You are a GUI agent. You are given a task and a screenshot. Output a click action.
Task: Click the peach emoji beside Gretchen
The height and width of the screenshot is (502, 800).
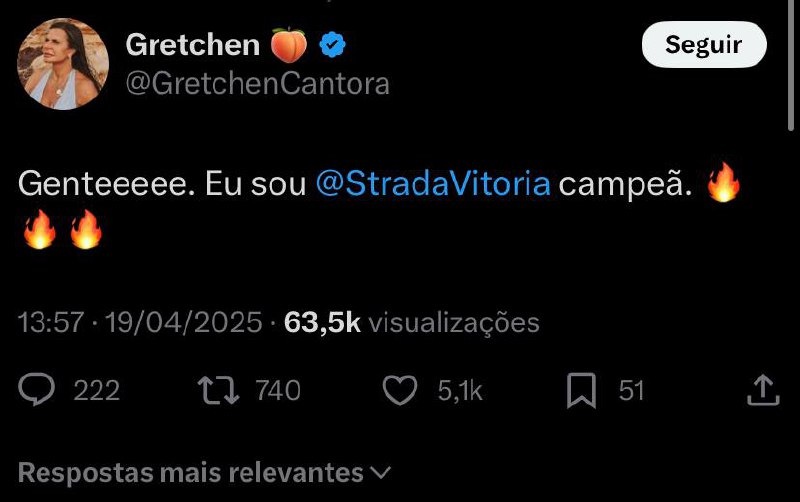point(289,45)
